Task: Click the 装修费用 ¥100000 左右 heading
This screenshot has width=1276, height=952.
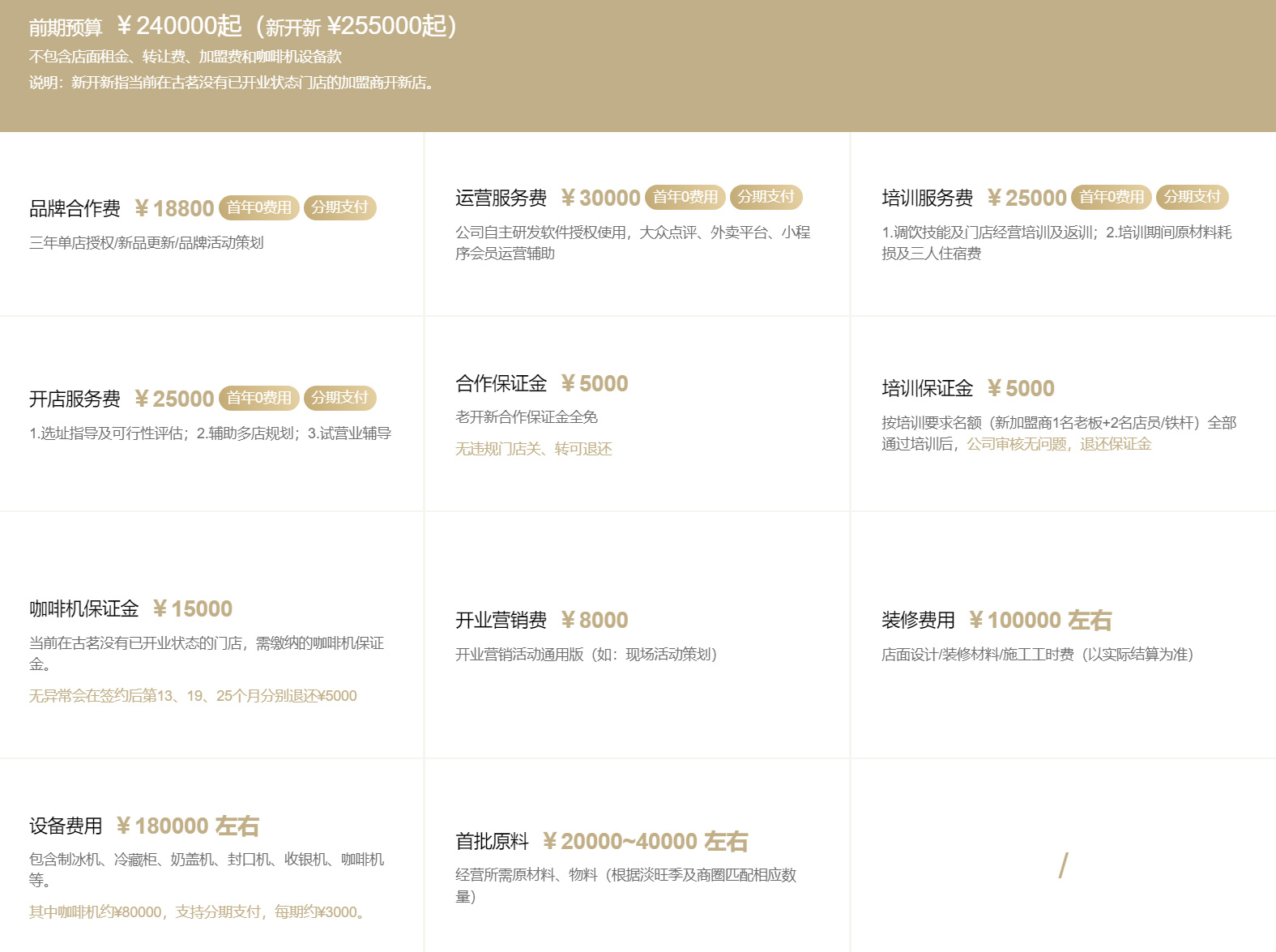Action: (x=996, y=620)
